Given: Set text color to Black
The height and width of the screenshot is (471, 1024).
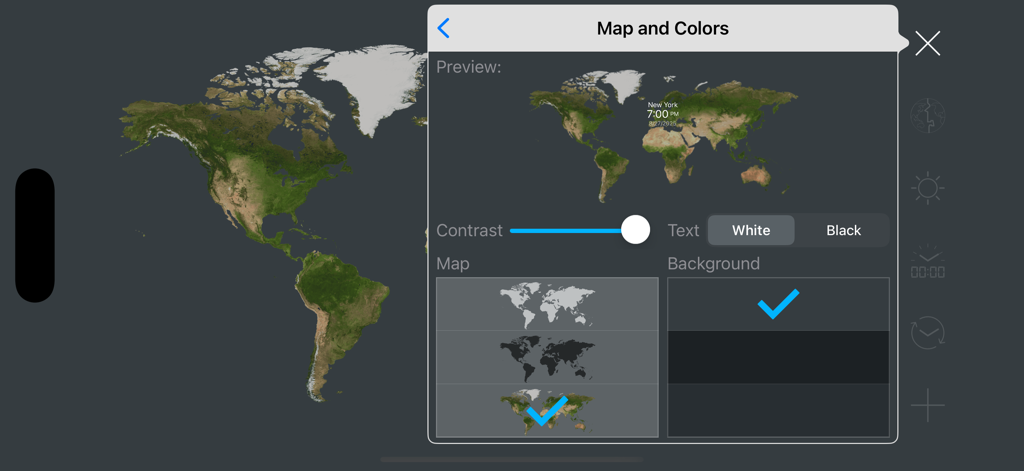Looking at the screenshot, I should pos(843,230).
